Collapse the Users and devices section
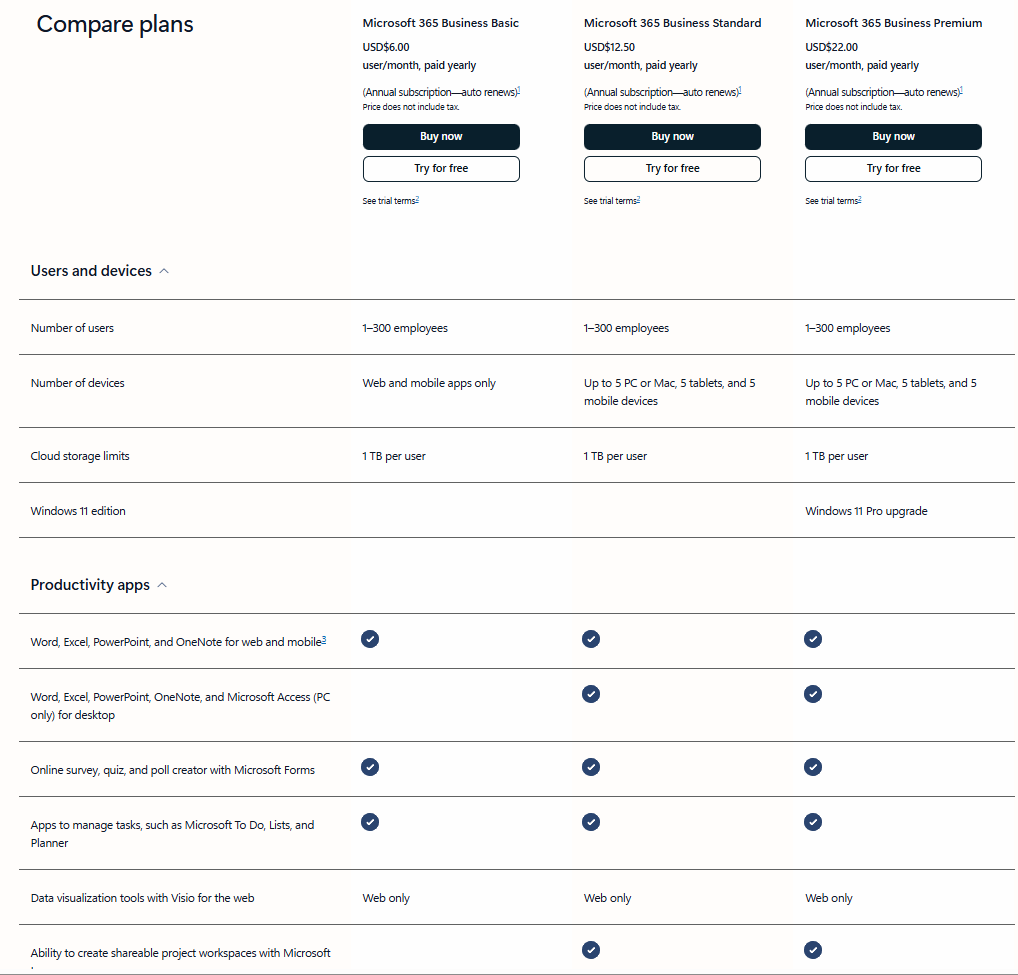The width and height of the screenshot is (1018, 975). point(164,271)
